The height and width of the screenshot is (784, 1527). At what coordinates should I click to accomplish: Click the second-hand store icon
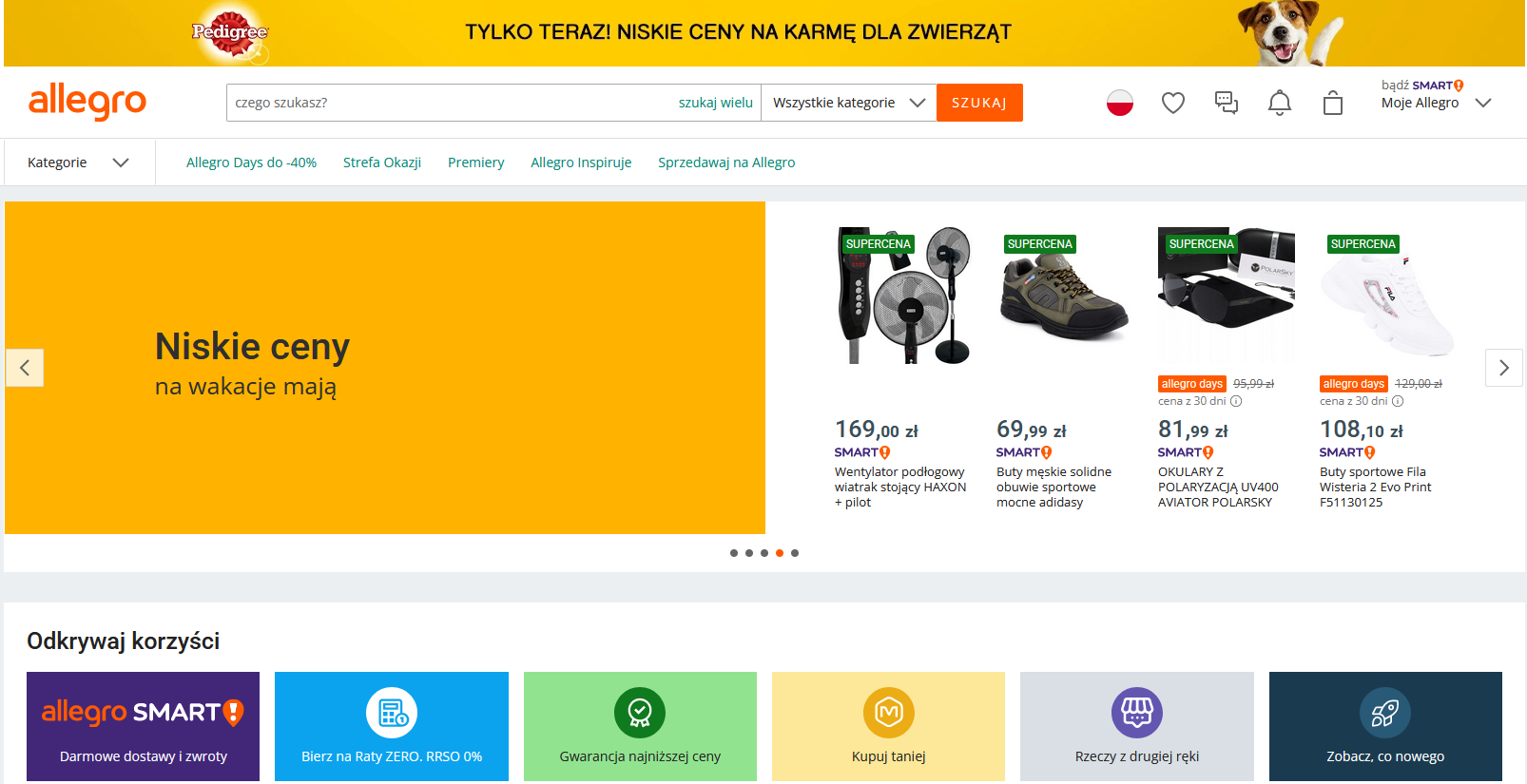tap(1137, 713)
